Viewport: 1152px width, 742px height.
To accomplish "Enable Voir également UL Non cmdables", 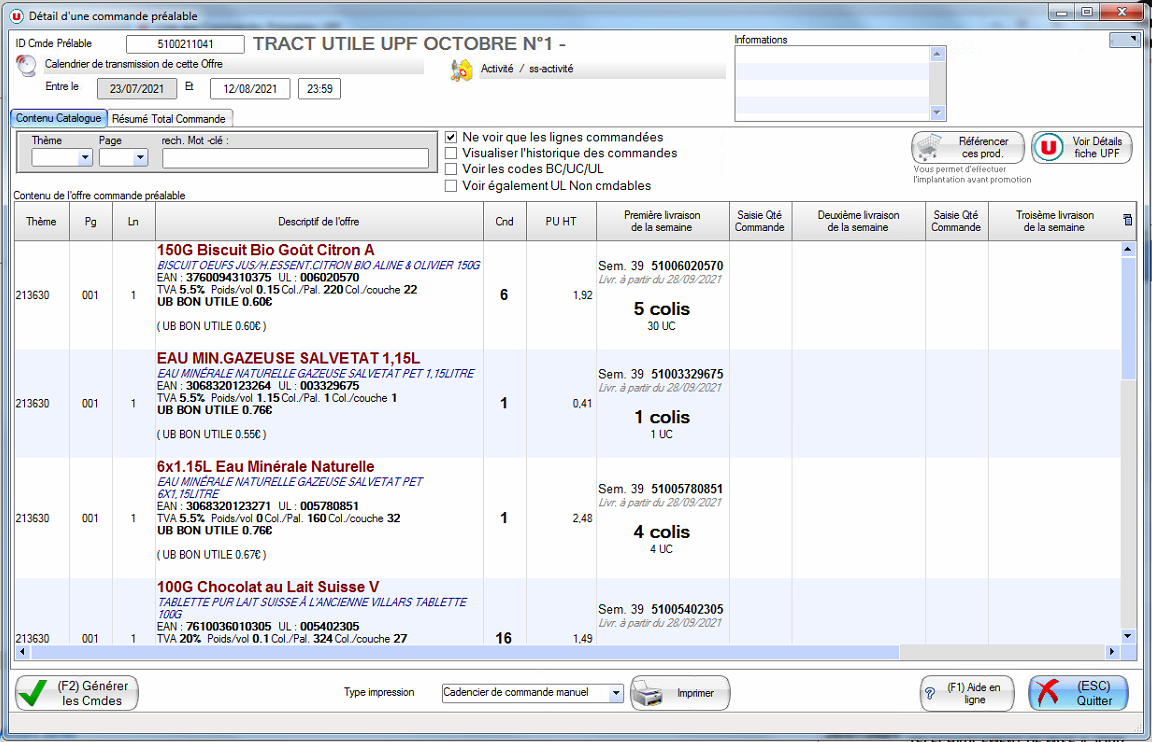I will (452, 185).
